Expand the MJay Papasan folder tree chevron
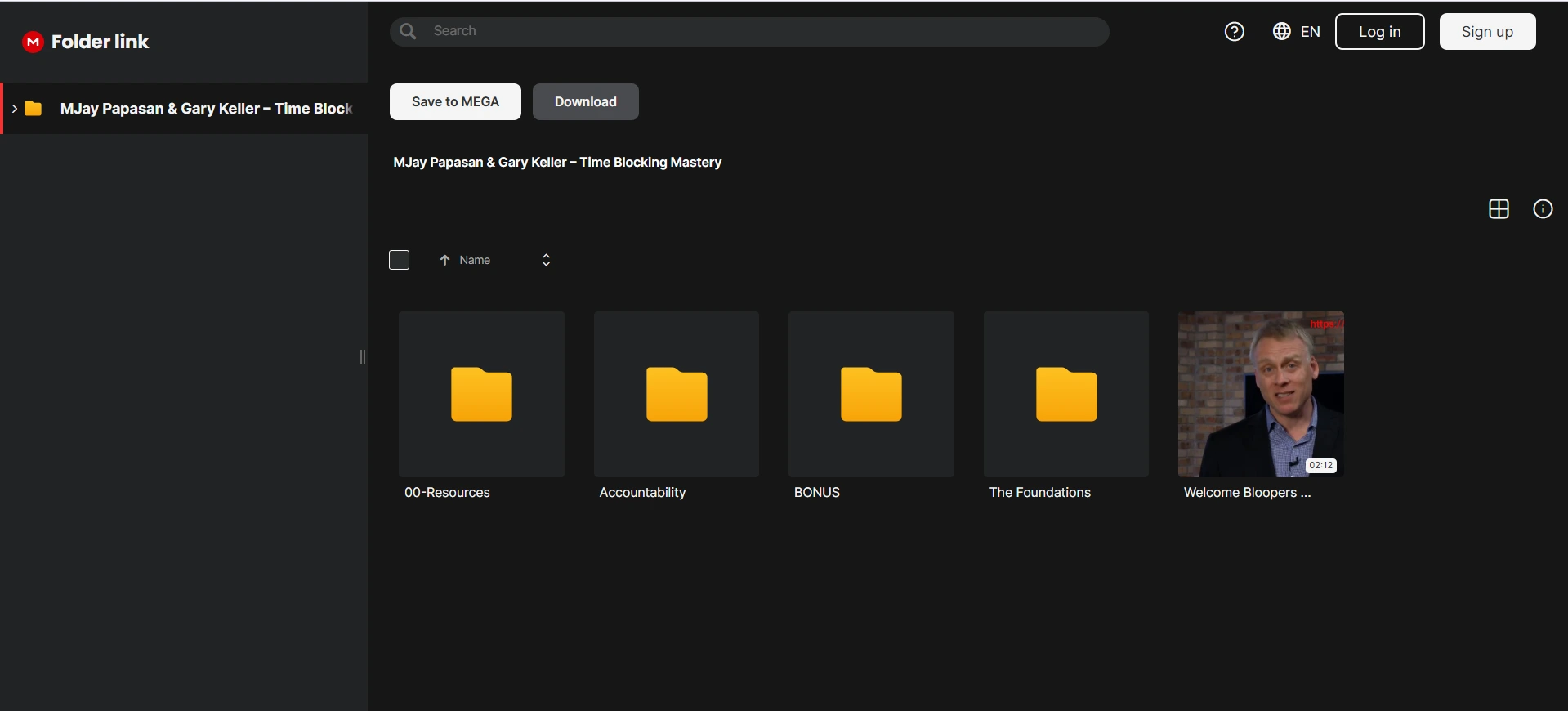Viewport: 1568px width, 711px height. (x=14, y=109)
